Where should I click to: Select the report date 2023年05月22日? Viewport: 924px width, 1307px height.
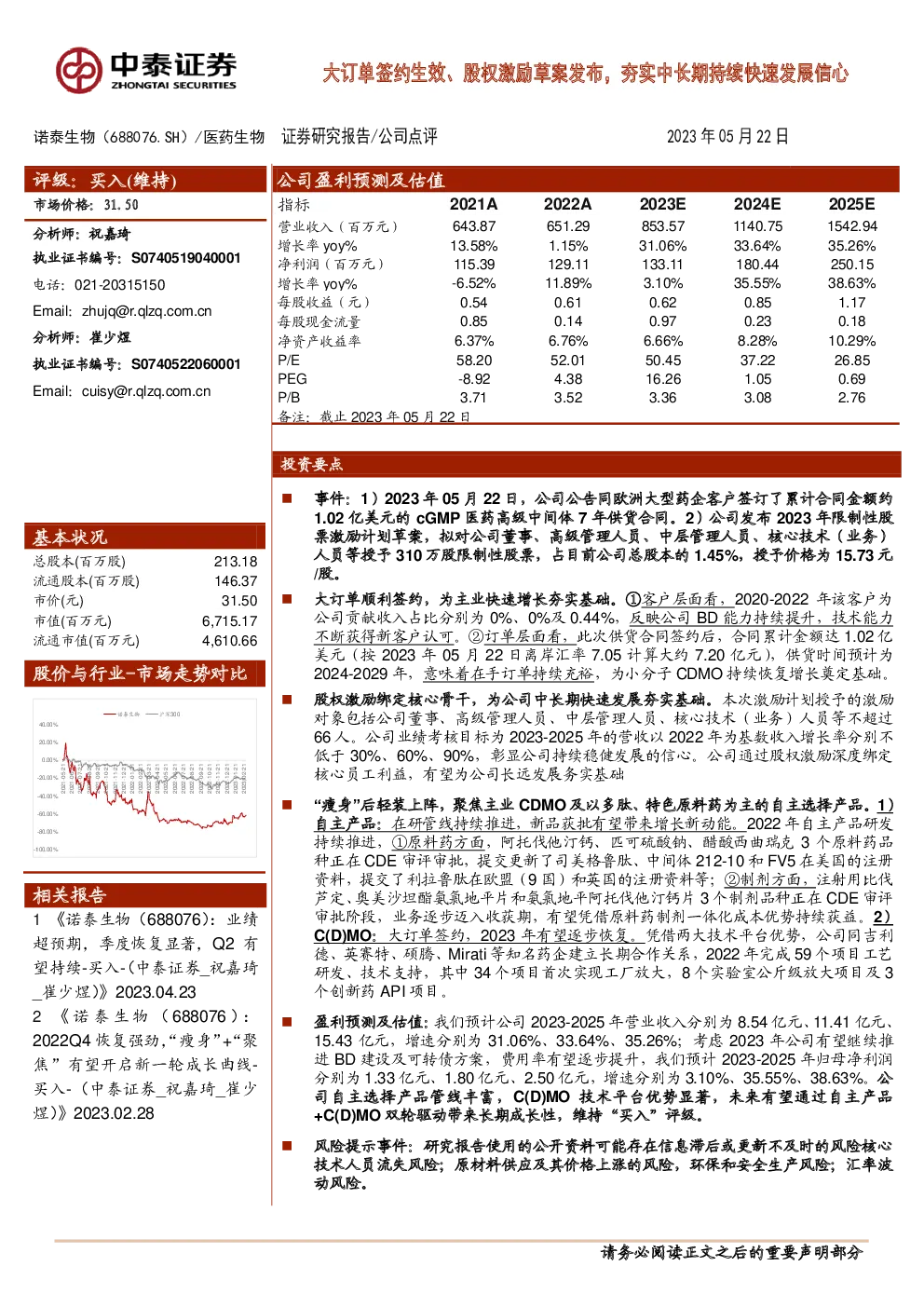(x=727, y=137)
